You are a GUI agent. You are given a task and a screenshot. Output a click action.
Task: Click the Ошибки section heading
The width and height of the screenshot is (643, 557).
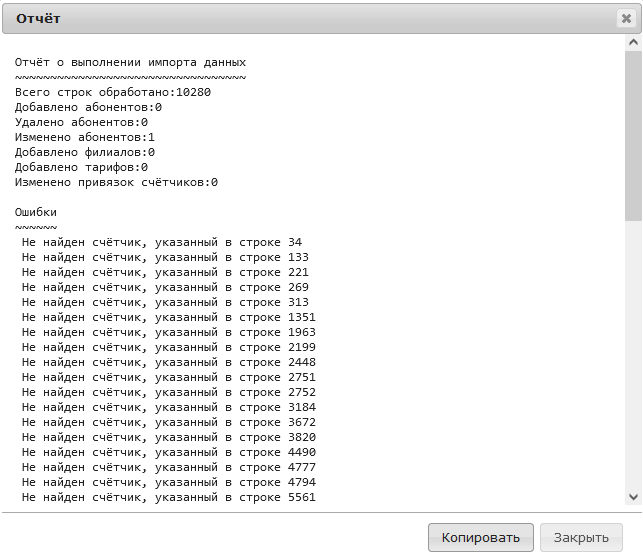coord(36,212)
